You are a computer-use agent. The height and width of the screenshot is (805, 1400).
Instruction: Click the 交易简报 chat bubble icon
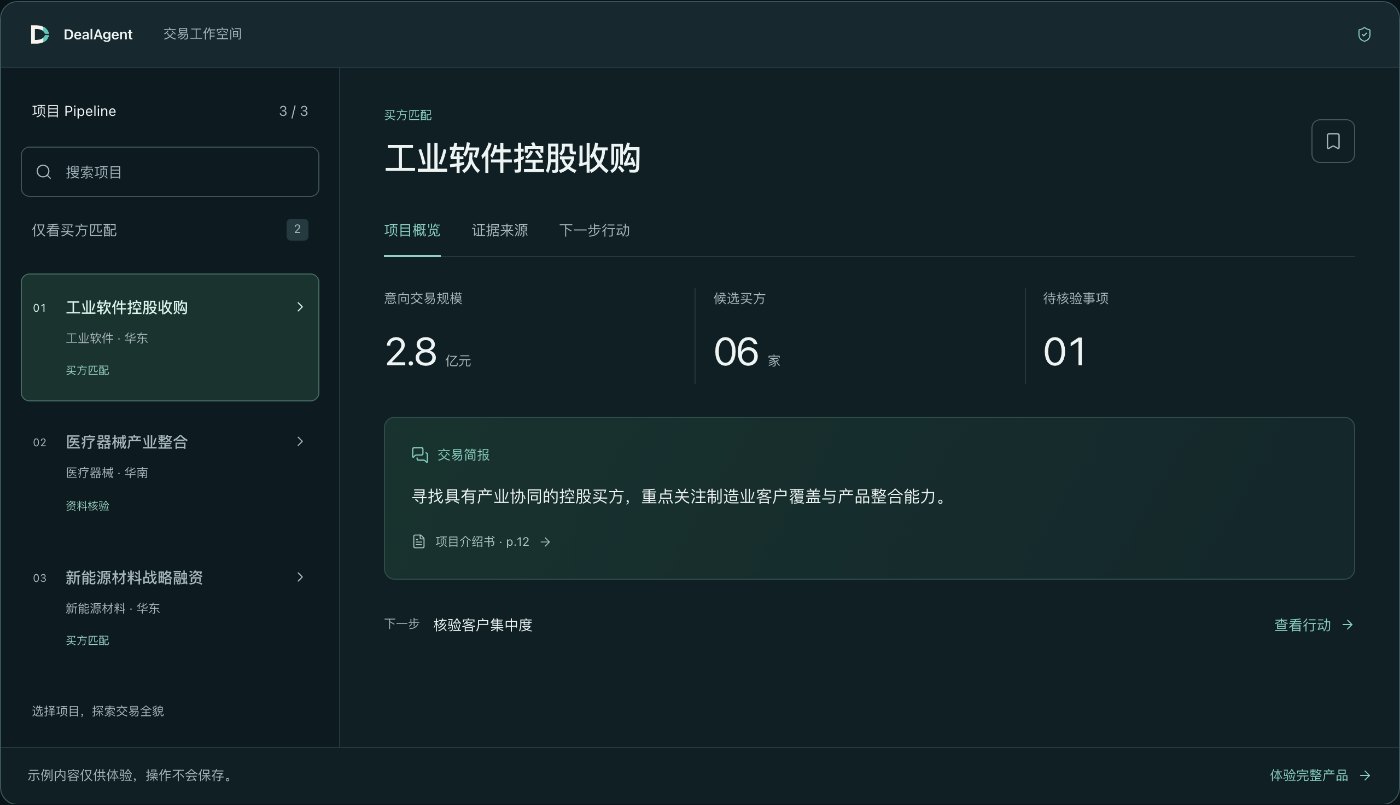(x=420, y=455)
